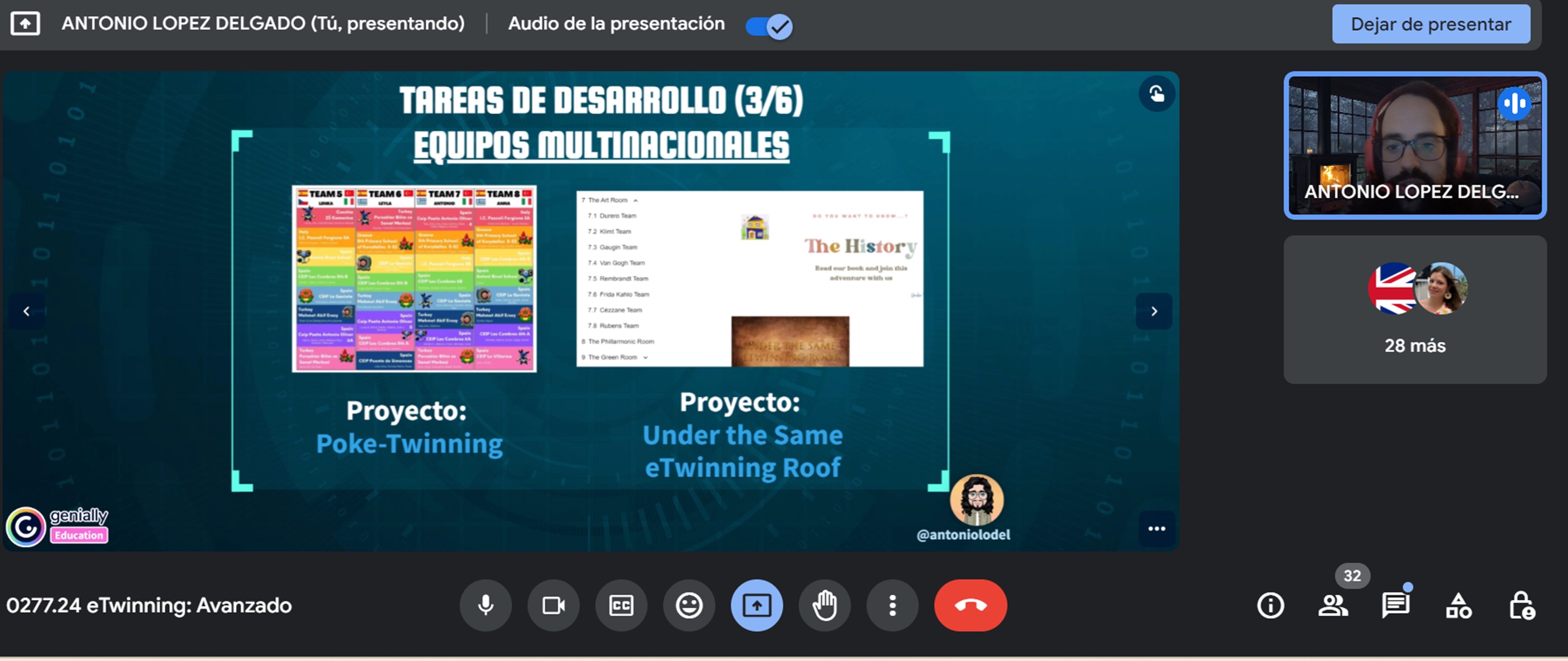The image size is (1568, 661).
Task: Open host controls lock icon
Action: coord(1521,606)
